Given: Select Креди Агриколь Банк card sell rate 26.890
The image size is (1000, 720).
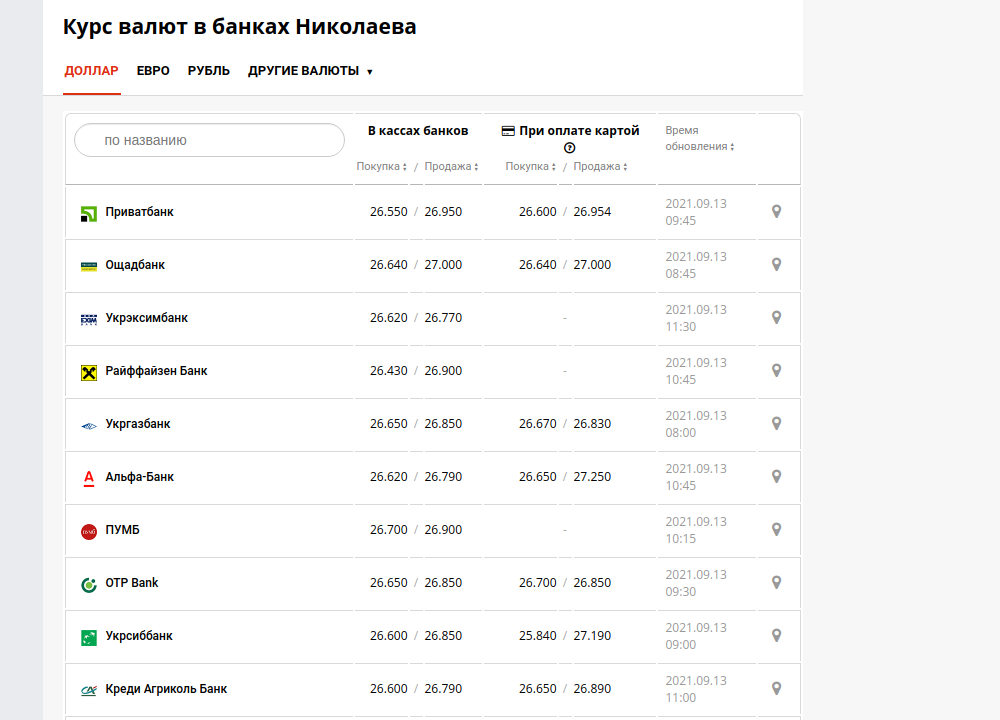Looking at the screenshot, I should click(x=592, y=688).
